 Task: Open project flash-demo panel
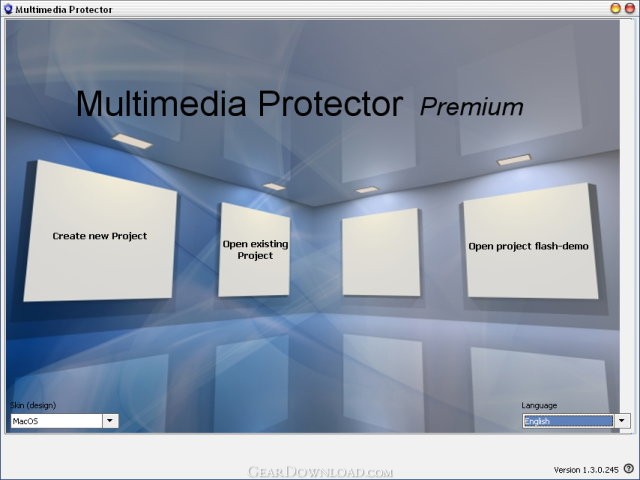coord(529,242)
